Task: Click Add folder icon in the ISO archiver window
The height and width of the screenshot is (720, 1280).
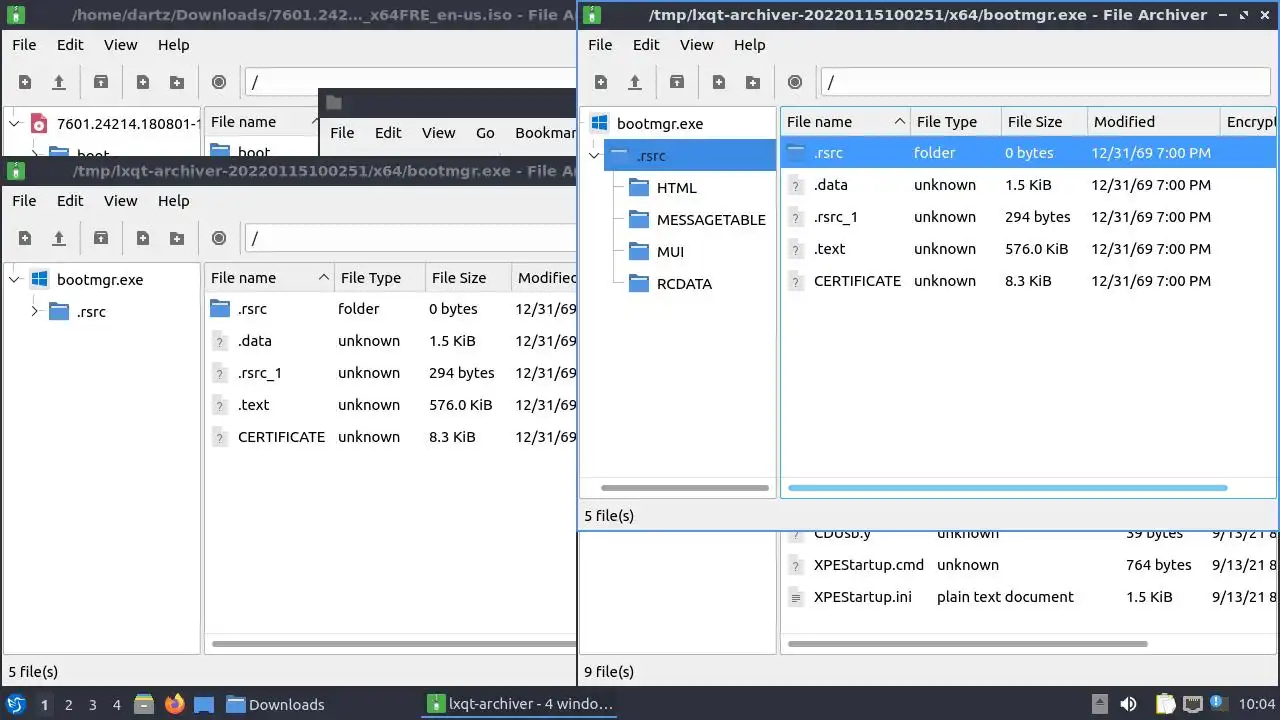Action: (x=177, y=82)
